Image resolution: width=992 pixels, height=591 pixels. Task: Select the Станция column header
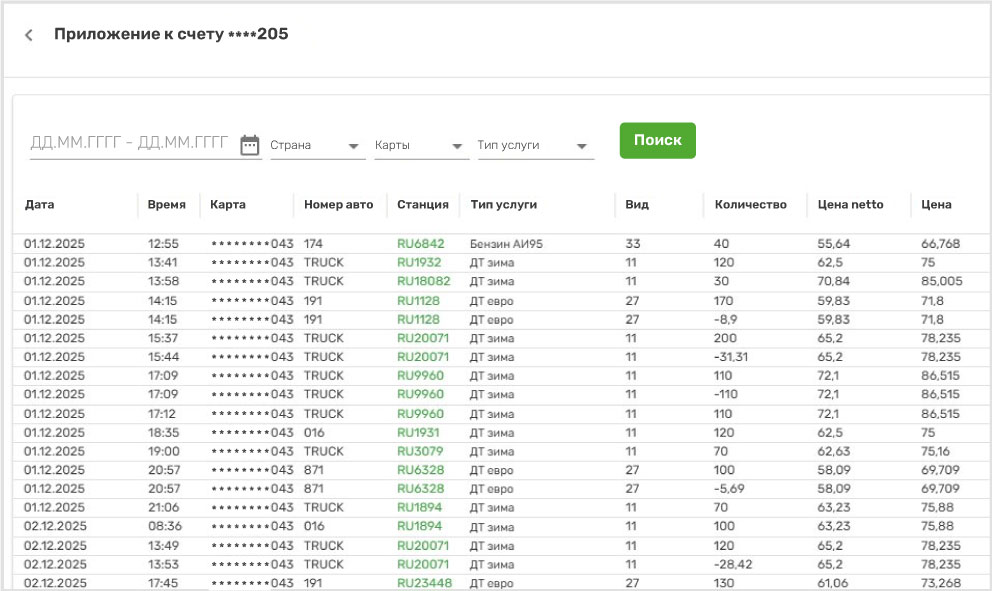[x=422, y=205]
